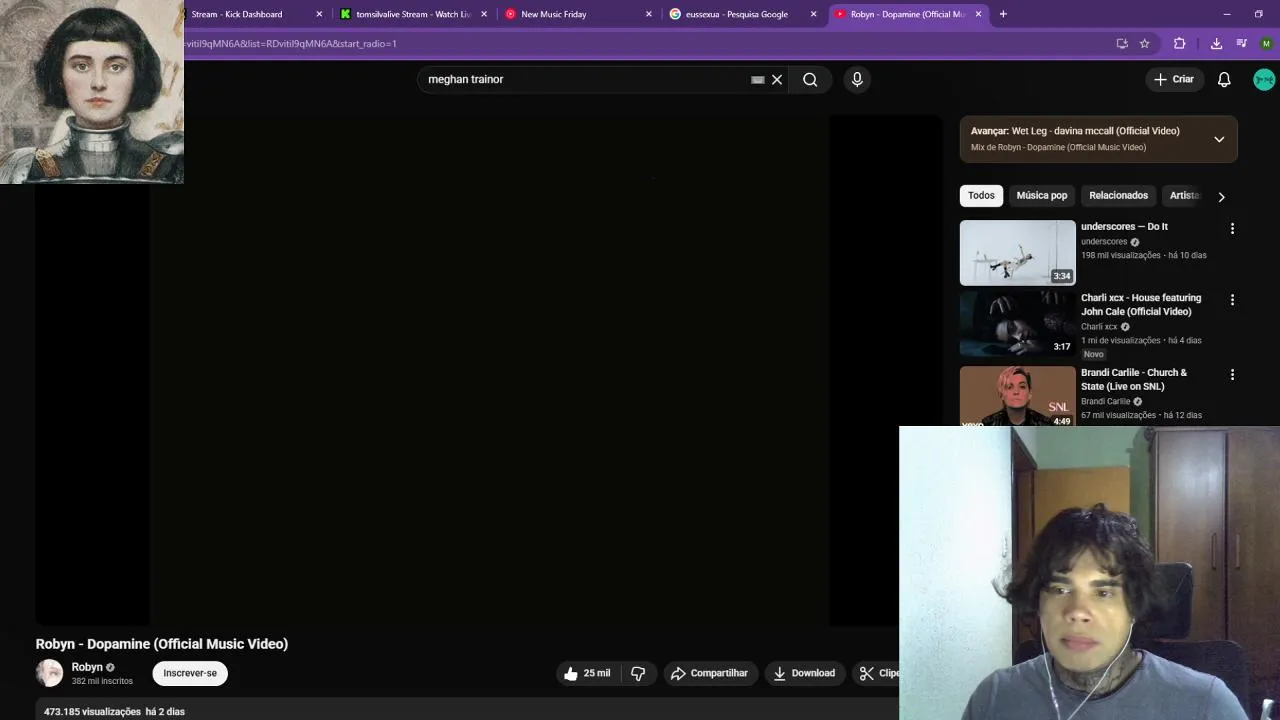This screenshot has width=1280, height=720.
Task: Open title Charli xcx - House featuring John Cale
Action: 1141,305
